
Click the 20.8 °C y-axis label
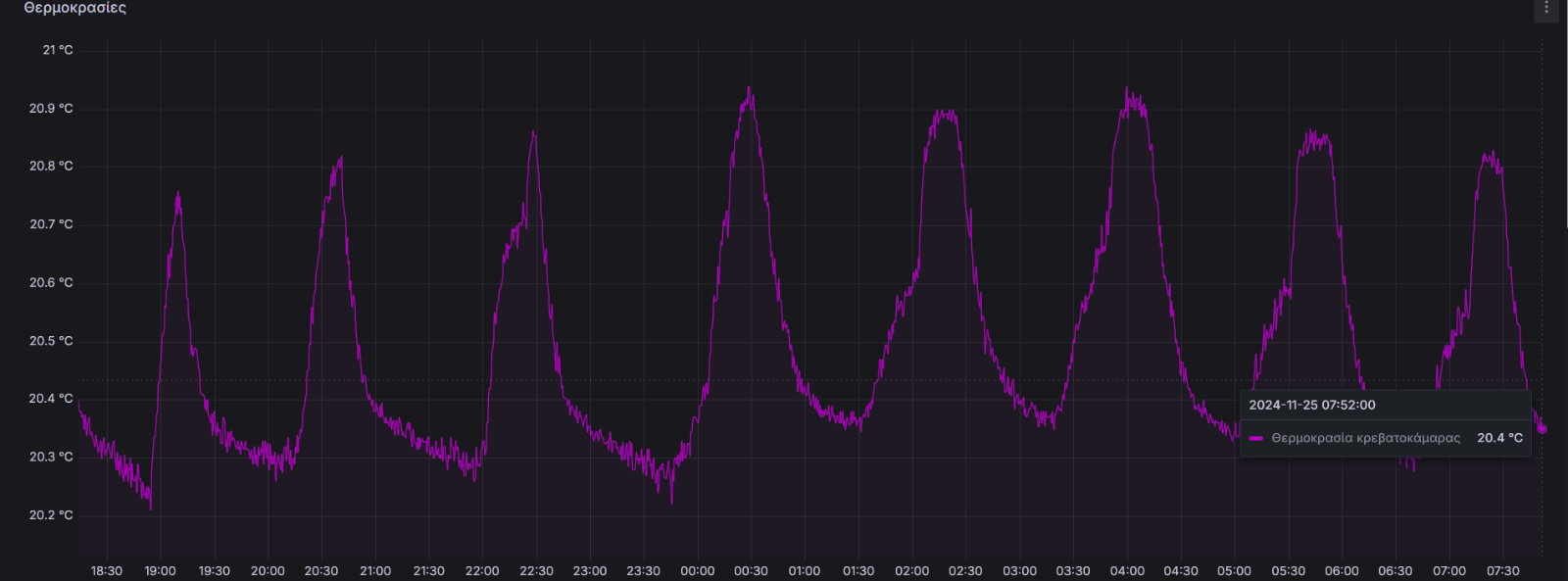[x=51, y=167]
